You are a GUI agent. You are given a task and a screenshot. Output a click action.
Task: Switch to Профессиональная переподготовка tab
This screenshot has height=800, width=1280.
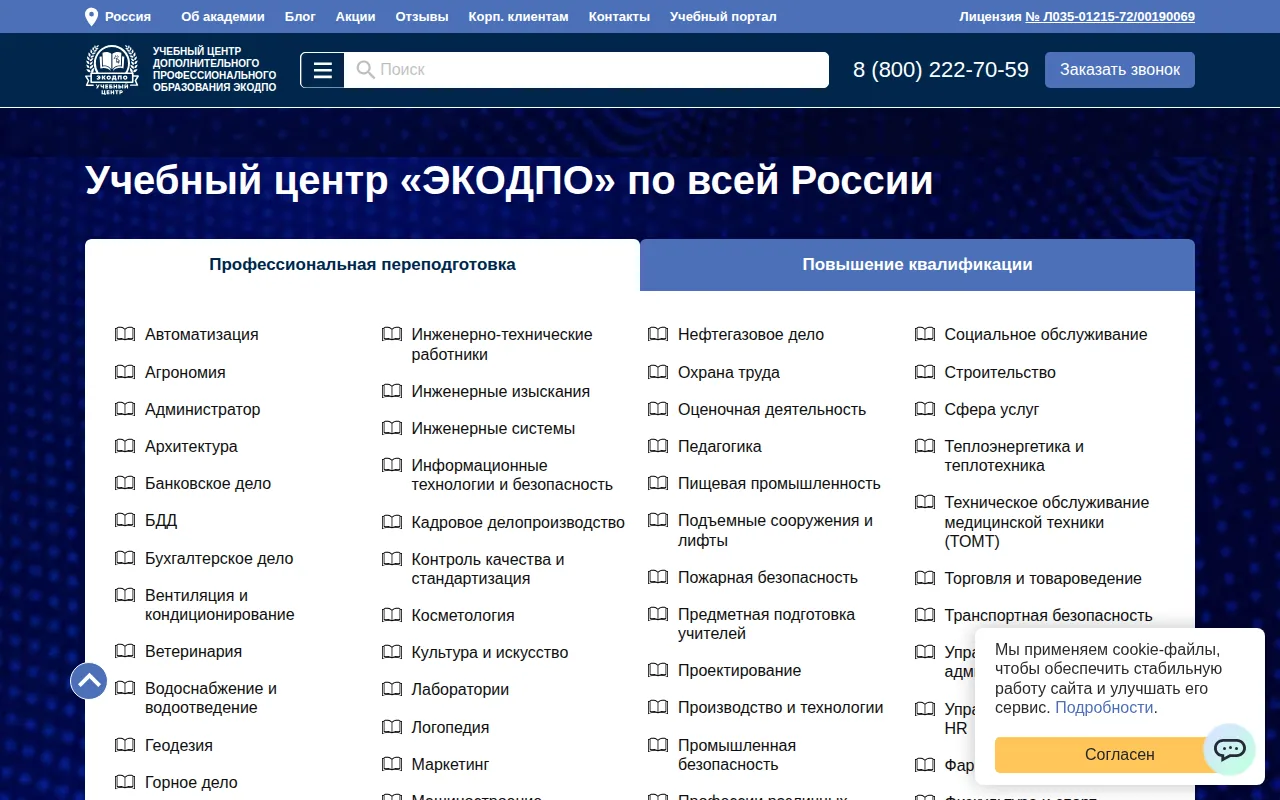(x=362, y=265)
